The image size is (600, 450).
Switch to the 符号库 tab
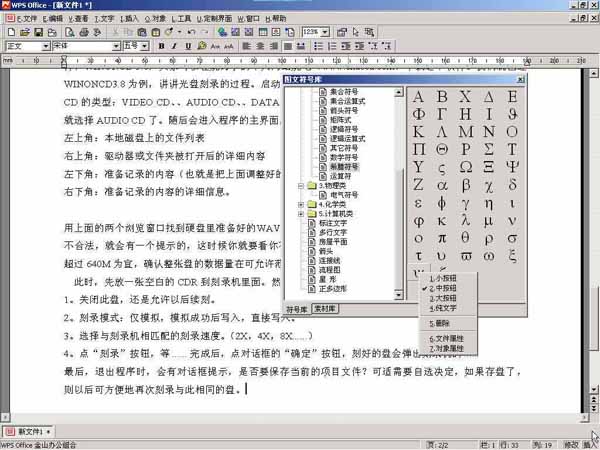[x=297, y=309]
